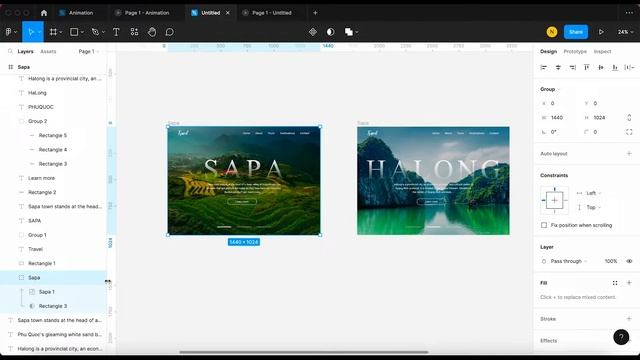Select the Text tool

[x=116, y=32]
